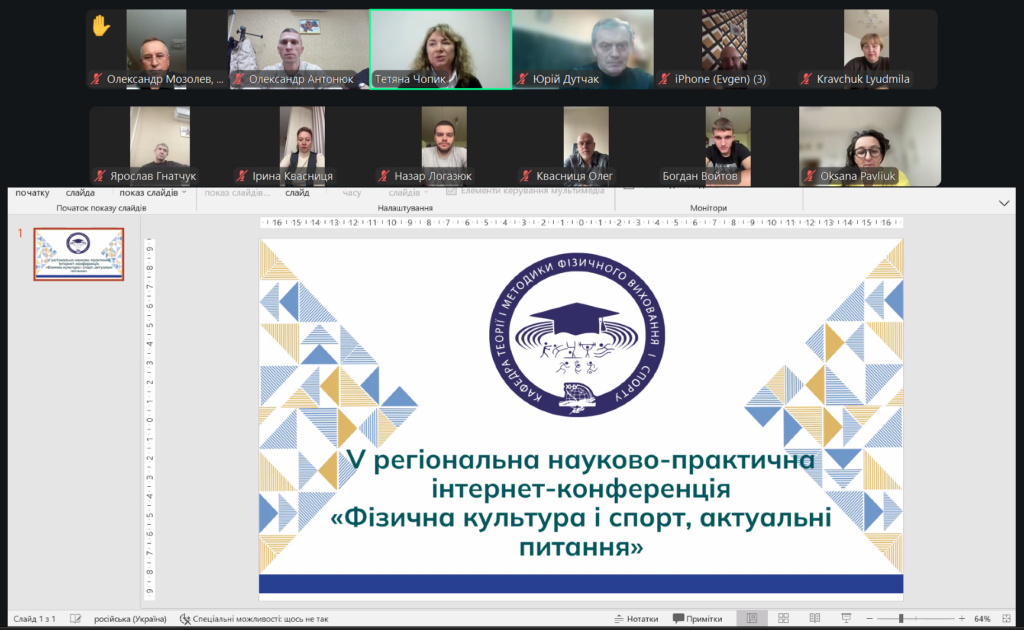Click zoom out minus button
Viewport: 1024px width, 630px height.
point(868,619)
